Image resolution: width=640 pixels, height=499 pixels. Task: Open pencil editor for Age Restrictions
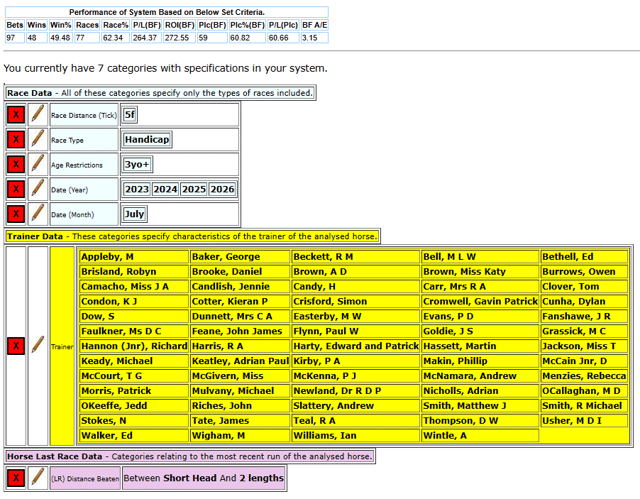click(38, 164)
